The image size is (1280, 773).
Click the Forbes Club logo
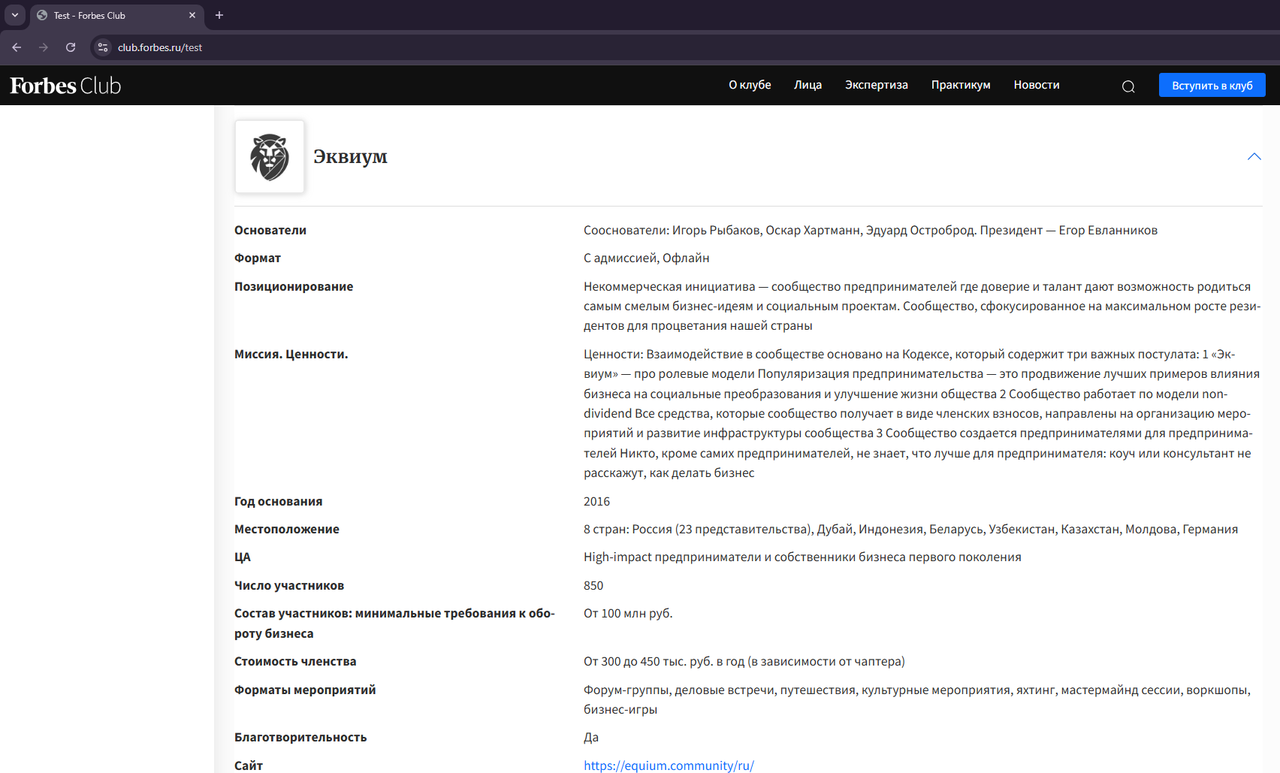click(66, 86)
